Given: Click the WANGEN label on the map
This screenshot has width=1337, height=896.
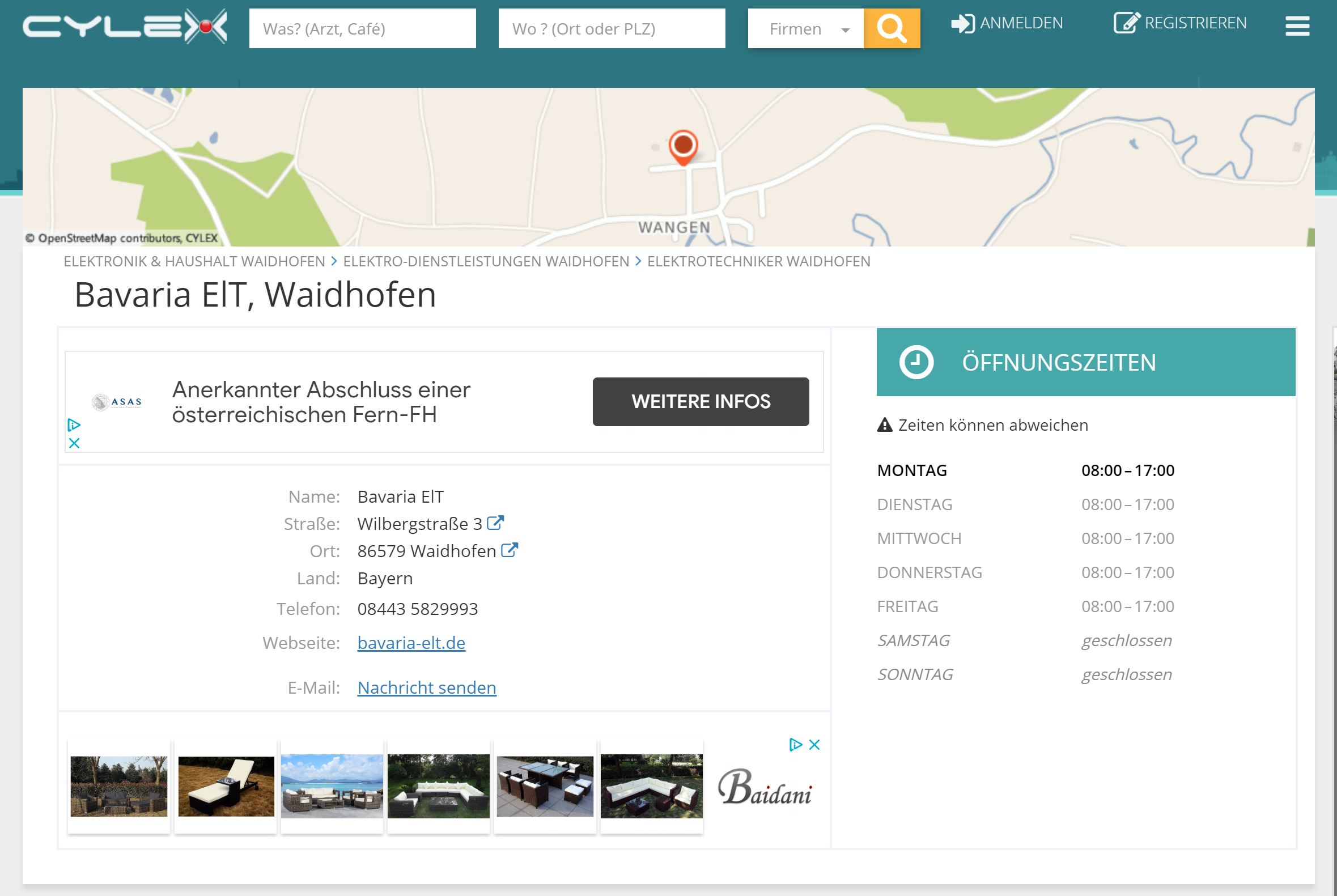Looking at the screenshot, I should tap(674, 227).
